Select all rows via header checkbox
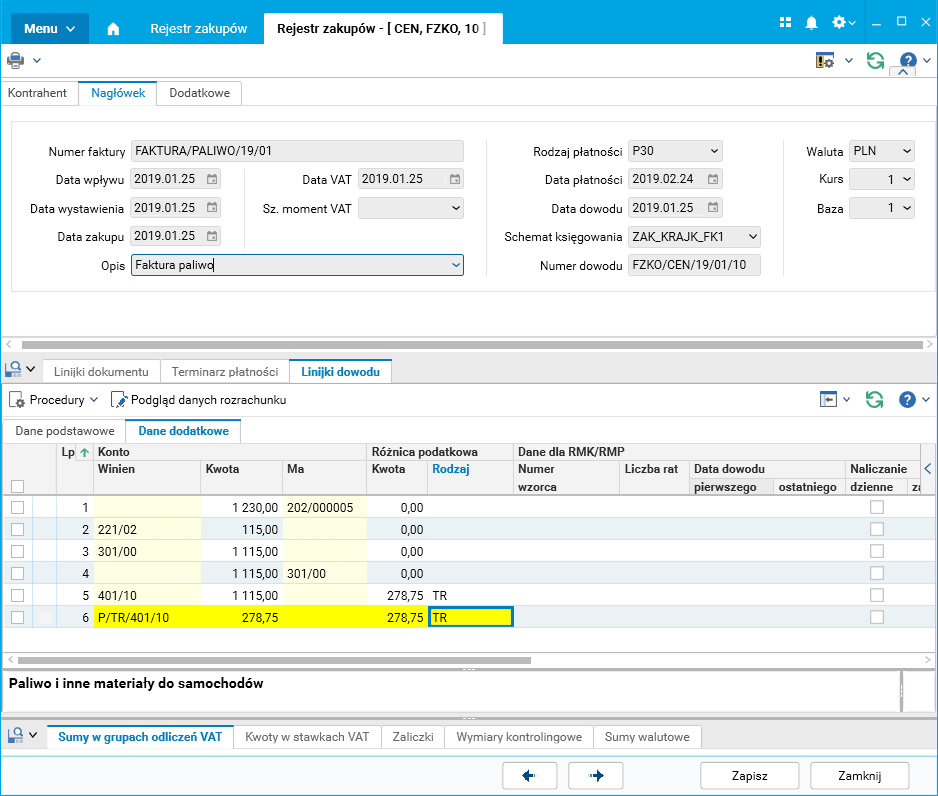Viewport: 938px width, 796px height. [17, 486]
